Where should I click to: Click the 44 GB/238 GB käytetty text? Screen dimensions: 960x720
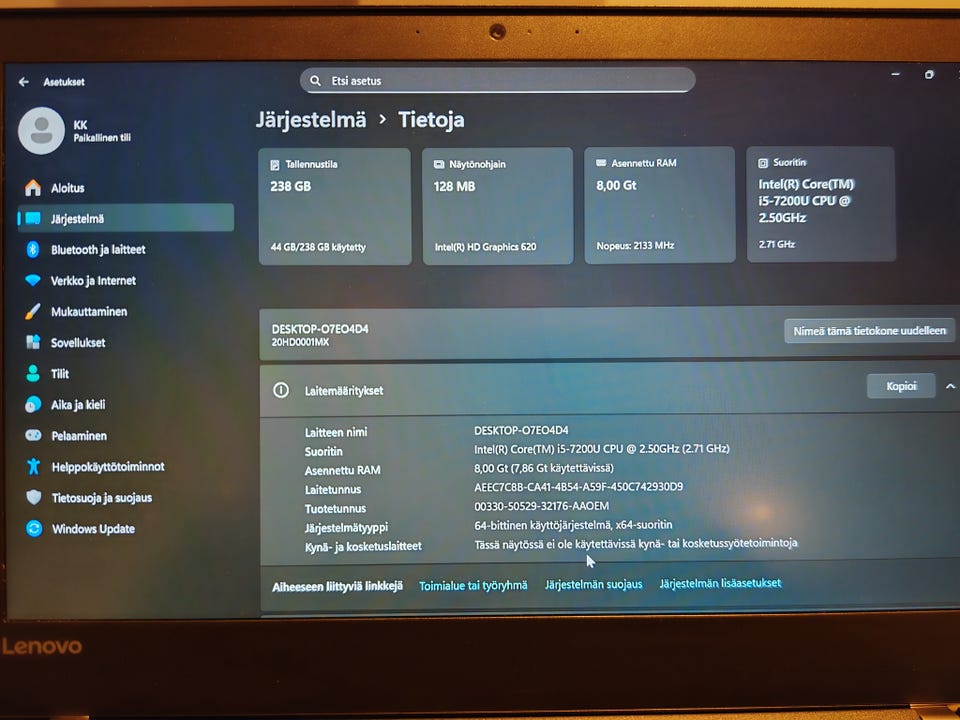pos(318,247)
